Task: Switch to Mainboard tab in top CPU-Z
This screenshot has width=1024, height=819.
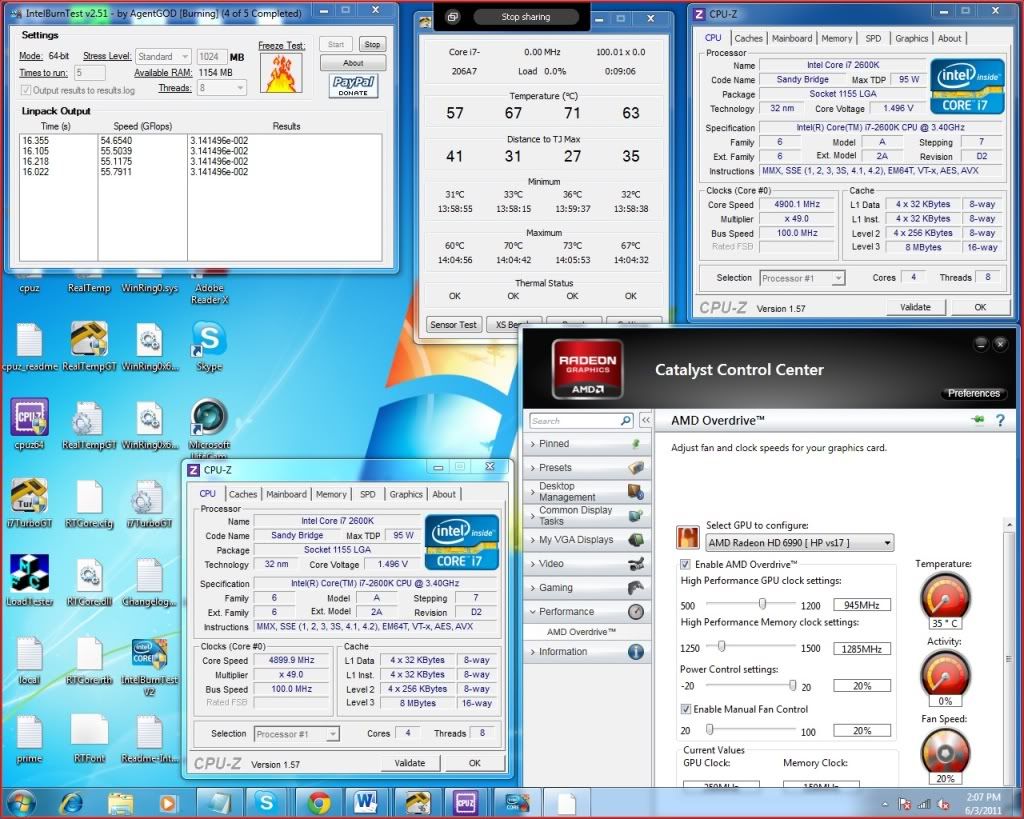Action: point(792,39)
